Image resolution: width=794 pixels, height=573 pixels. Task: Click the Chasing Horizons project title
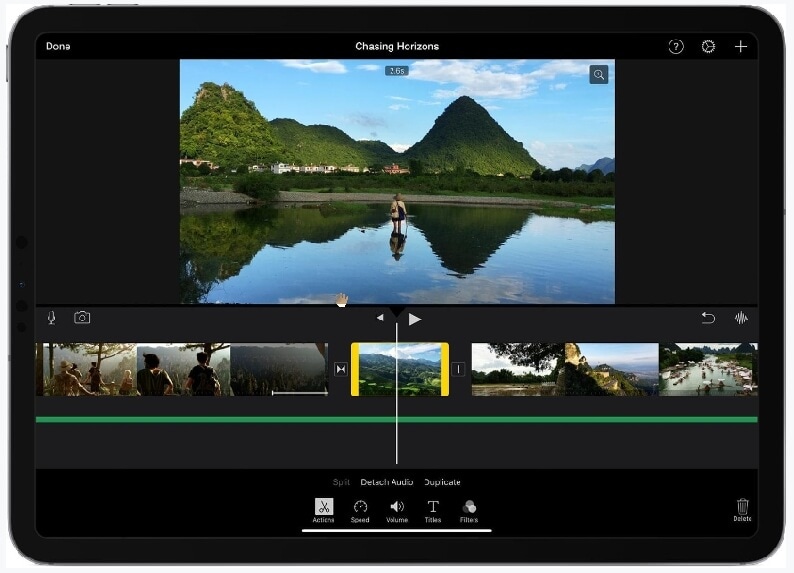coord(397,46)
